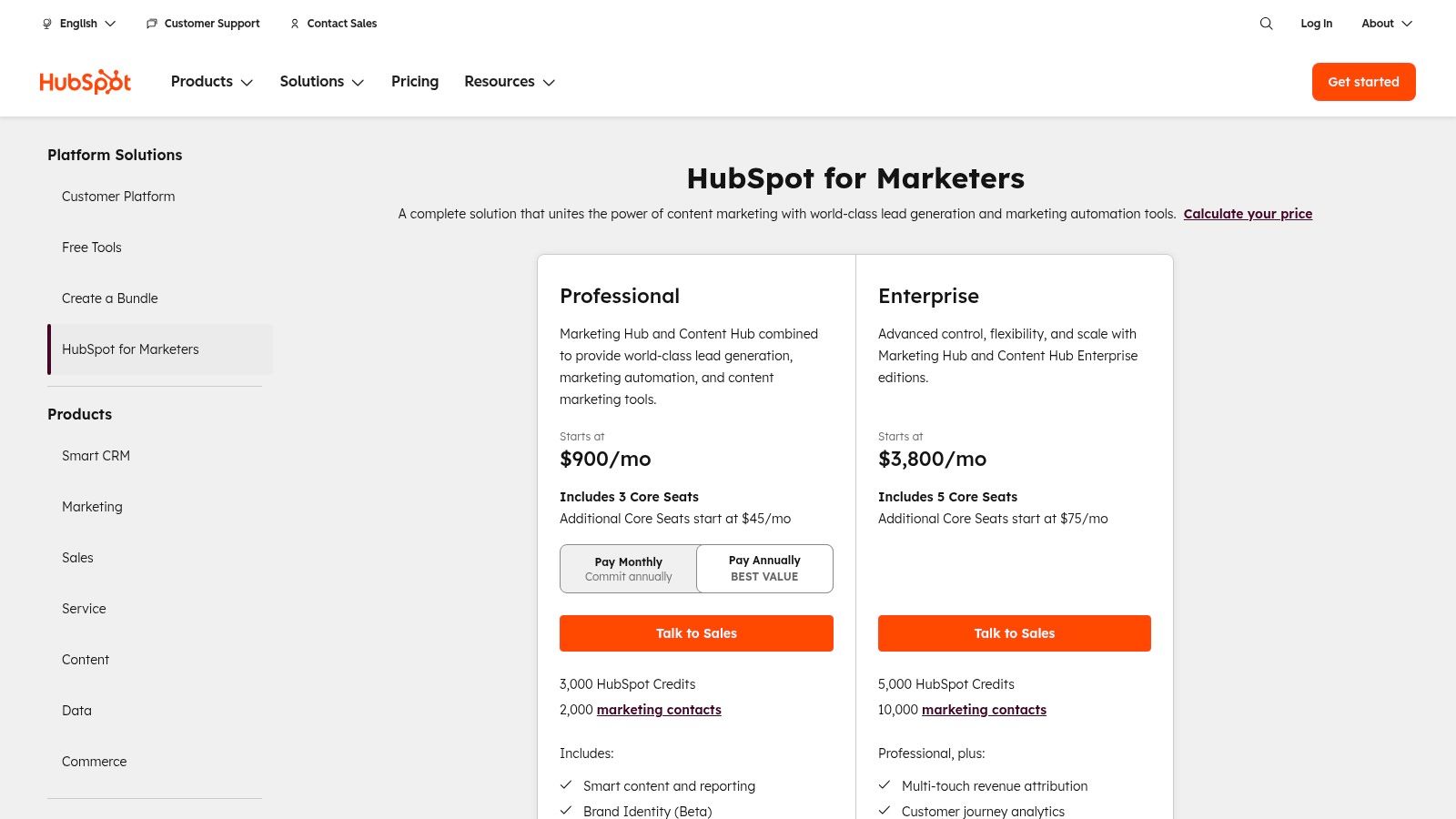This screenshot has height=819, width=1456.
Task: Open Customer Platform in sidebar
Action: click(118, 197)
